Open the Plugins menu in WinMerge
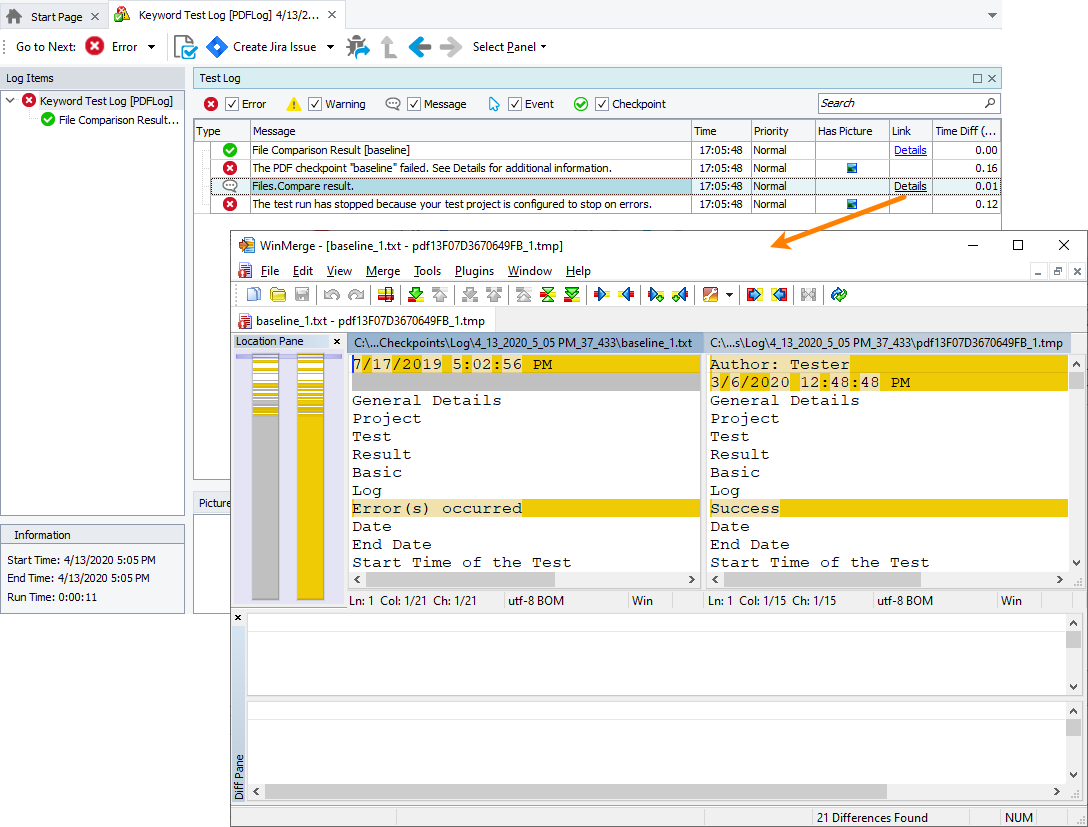Screen dimensions: 1088x827 pos(474,271)
